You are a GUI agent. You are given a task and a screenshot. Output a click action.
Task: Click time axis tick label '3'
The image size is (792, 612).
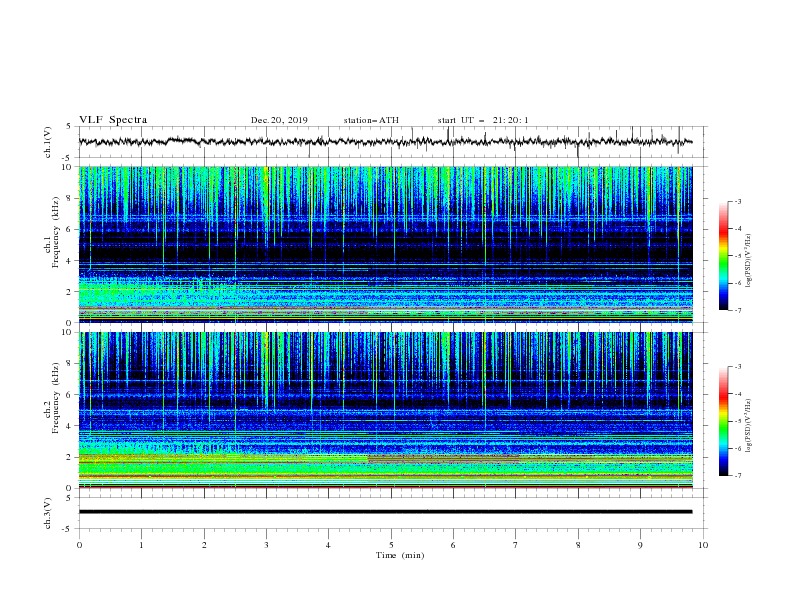click(266, 545)
